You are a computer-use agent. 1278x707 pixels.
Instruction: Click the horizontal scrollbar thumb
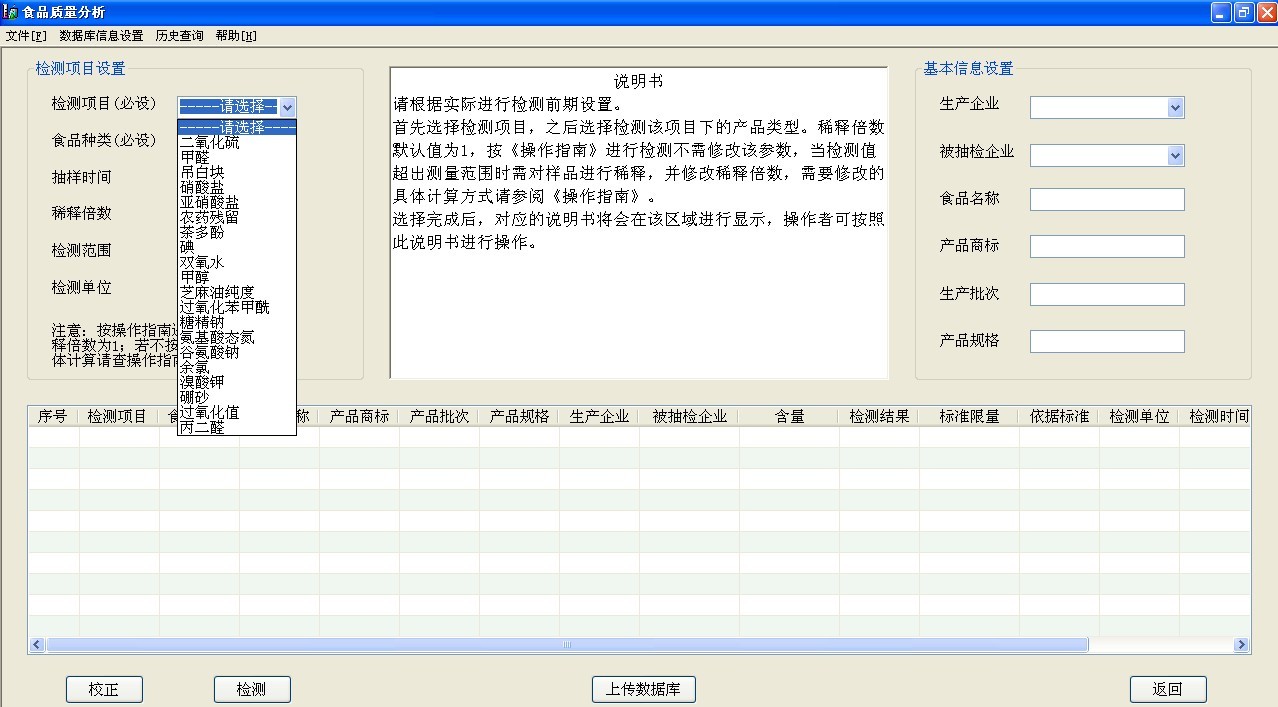pos(566,645)
